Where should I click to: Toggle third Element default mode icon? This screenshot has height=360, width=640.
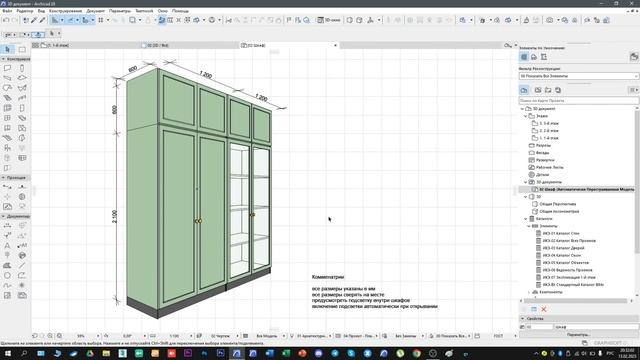544,57
